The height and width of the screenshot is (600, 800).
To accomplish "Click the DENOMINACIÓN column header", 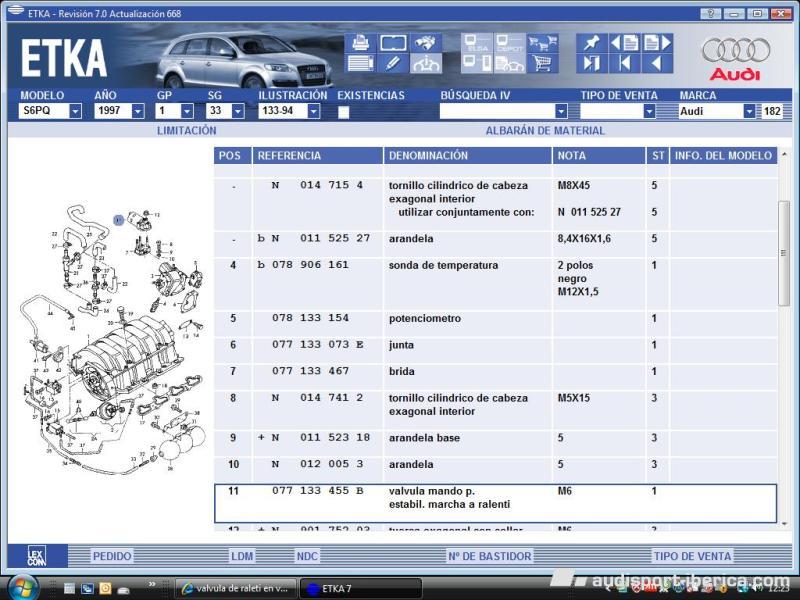I will coord(467,156).
